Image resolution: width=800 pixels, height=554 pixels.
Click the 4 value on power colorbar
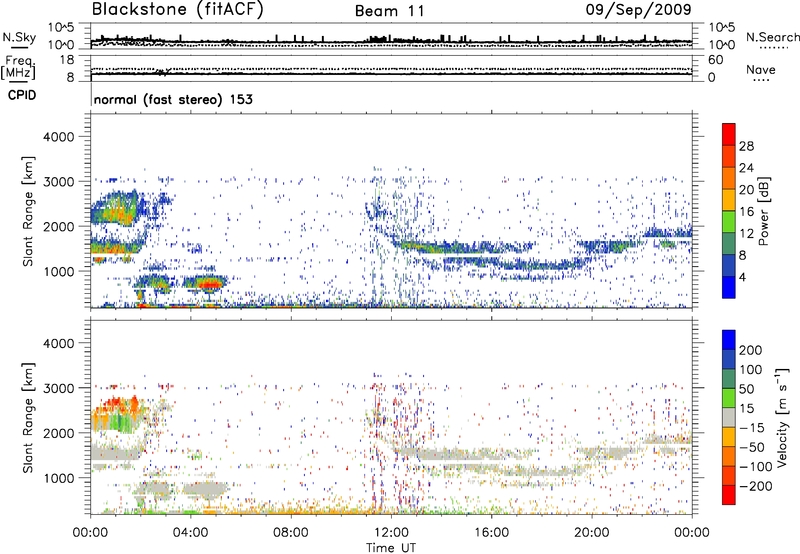[x=742, y=277]
